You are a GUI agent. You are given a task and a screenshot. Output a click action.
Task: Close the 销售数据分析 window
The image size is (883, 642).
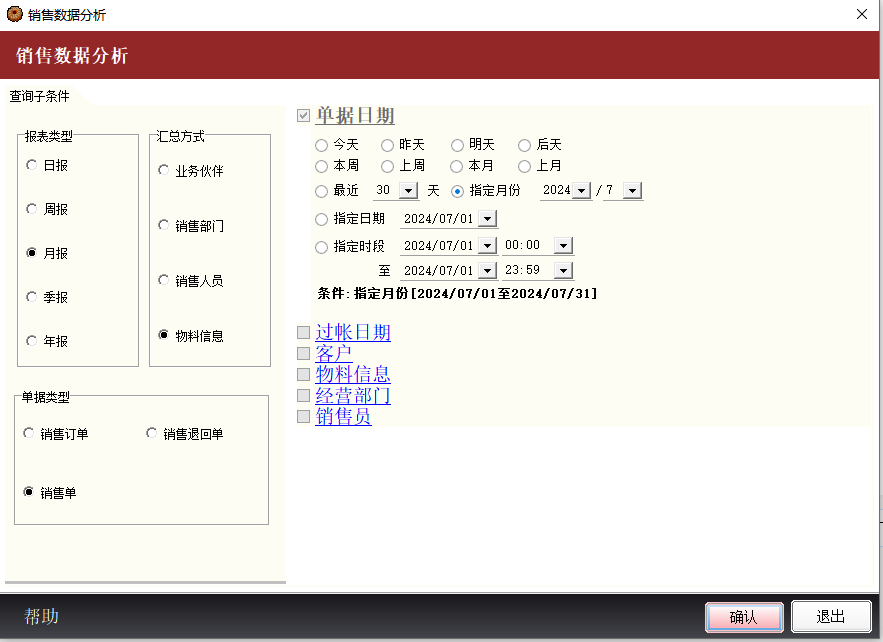862,14
